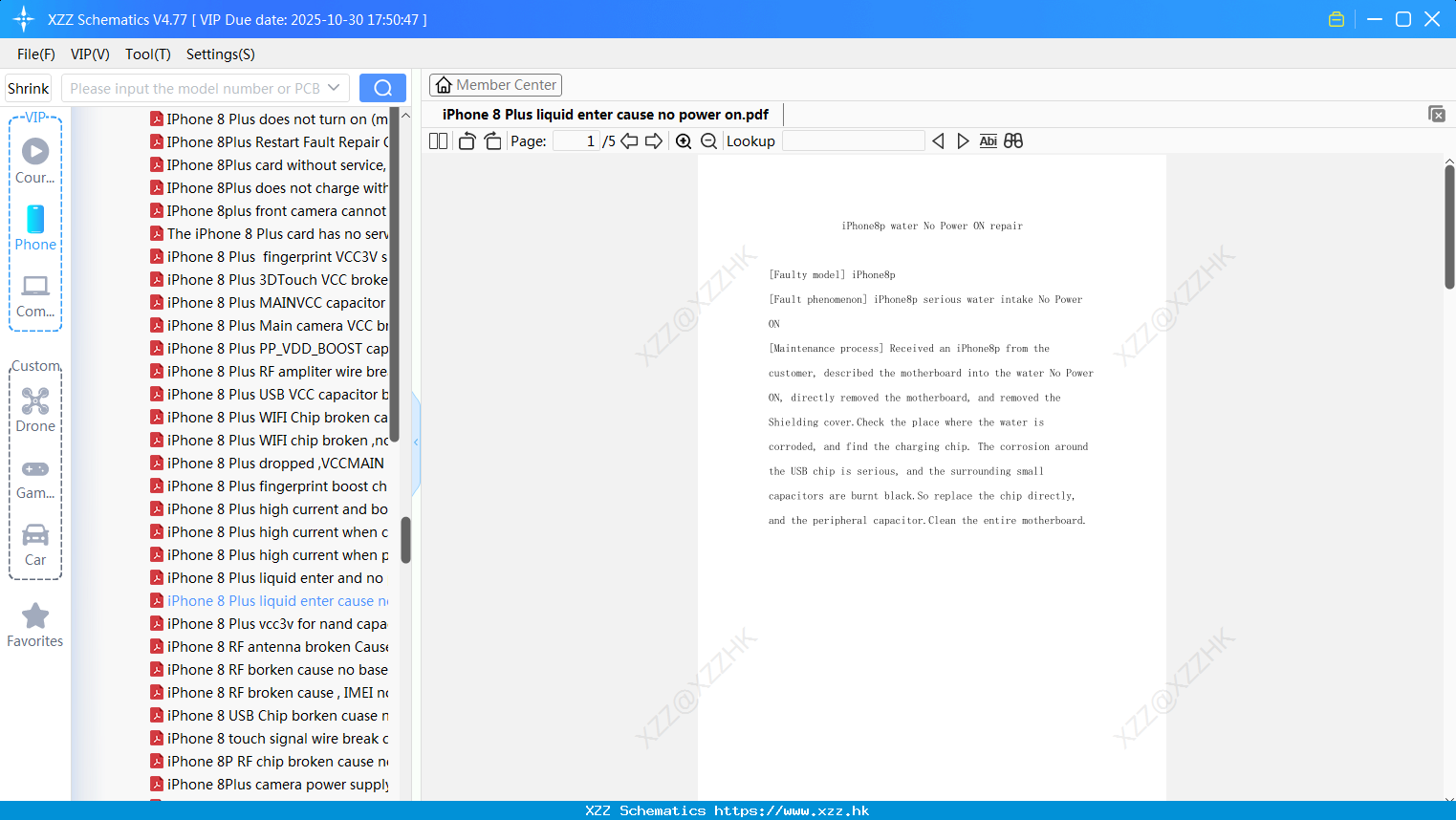Click the page number input field
This screenshot has height=820, width=1456.
click(576, 141)
